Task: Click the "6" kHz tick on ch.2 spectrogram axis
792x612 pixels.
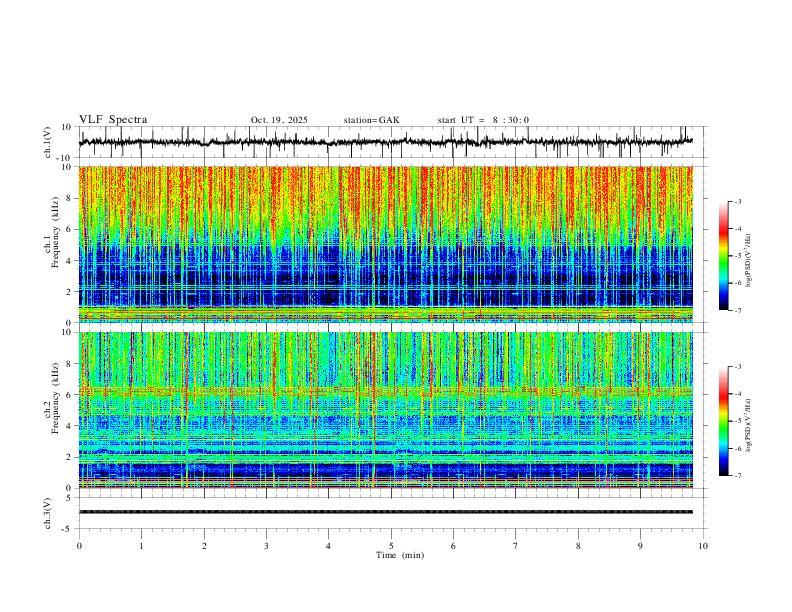Action: click(x=70, y=395)
